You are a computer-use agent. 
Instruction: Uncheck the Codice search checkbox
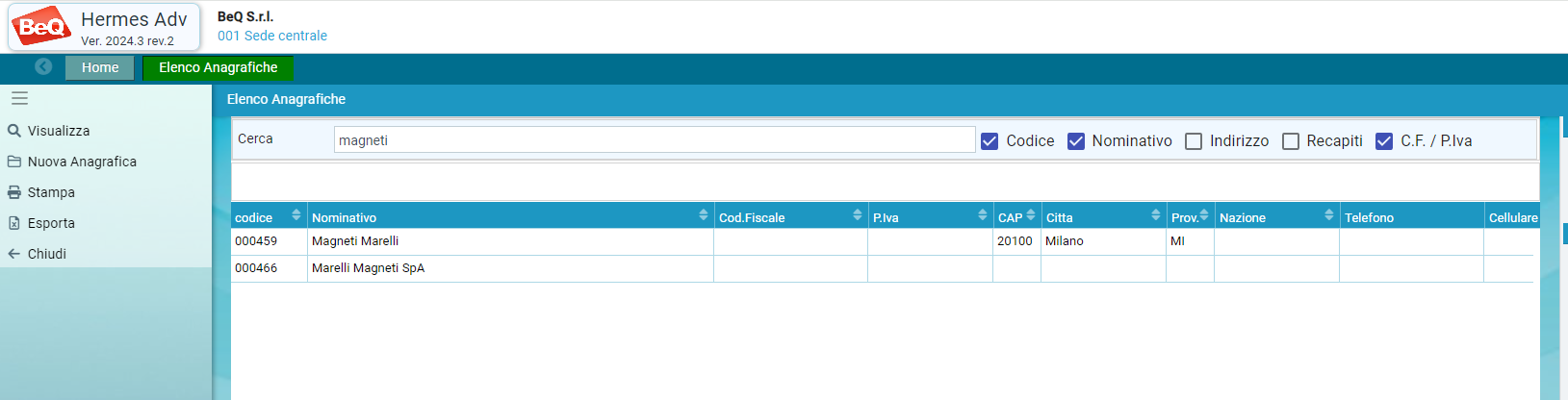pos(990,141)
